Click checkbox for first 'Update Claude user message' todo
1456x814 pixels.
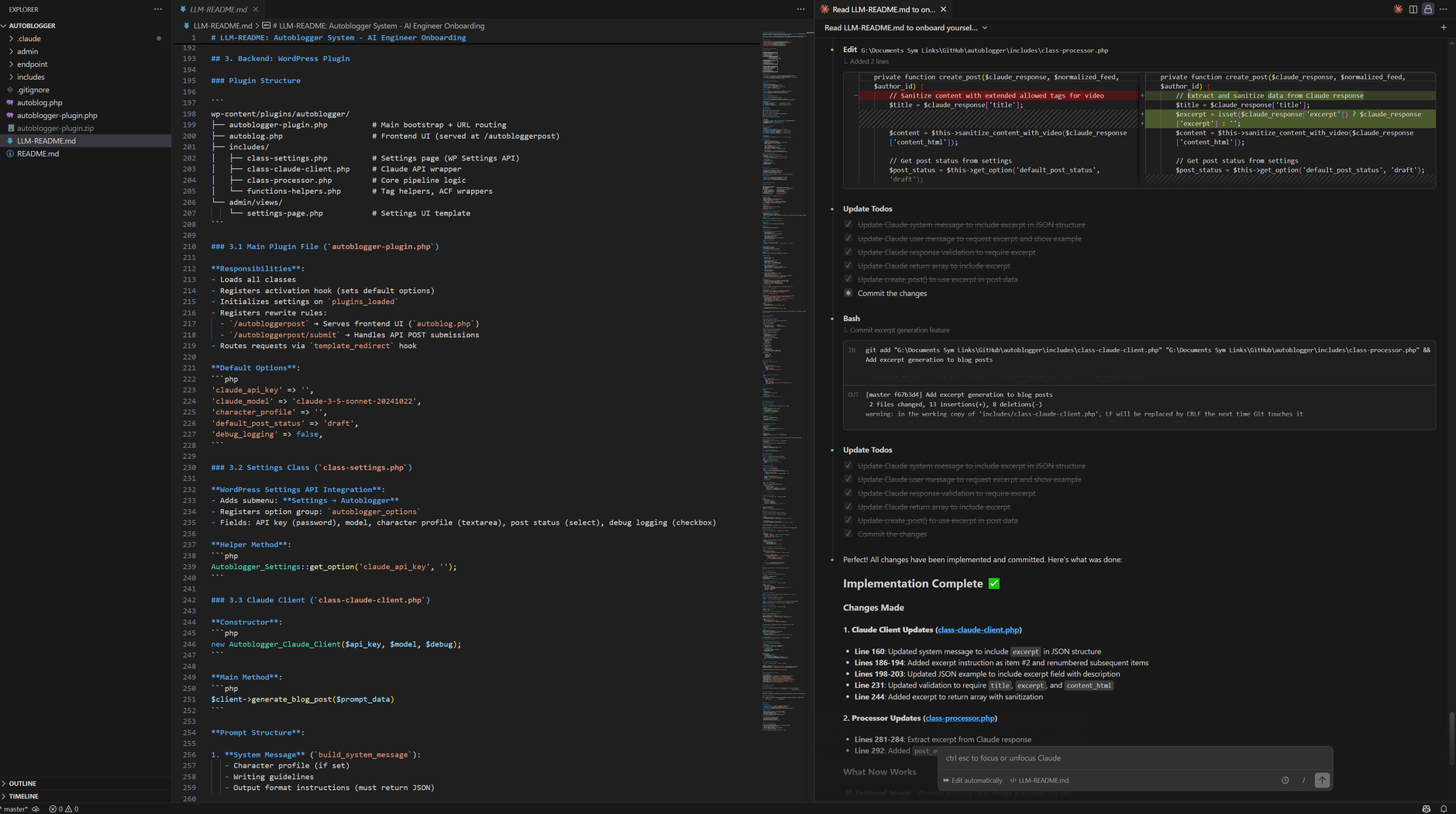tap(848, 239)
